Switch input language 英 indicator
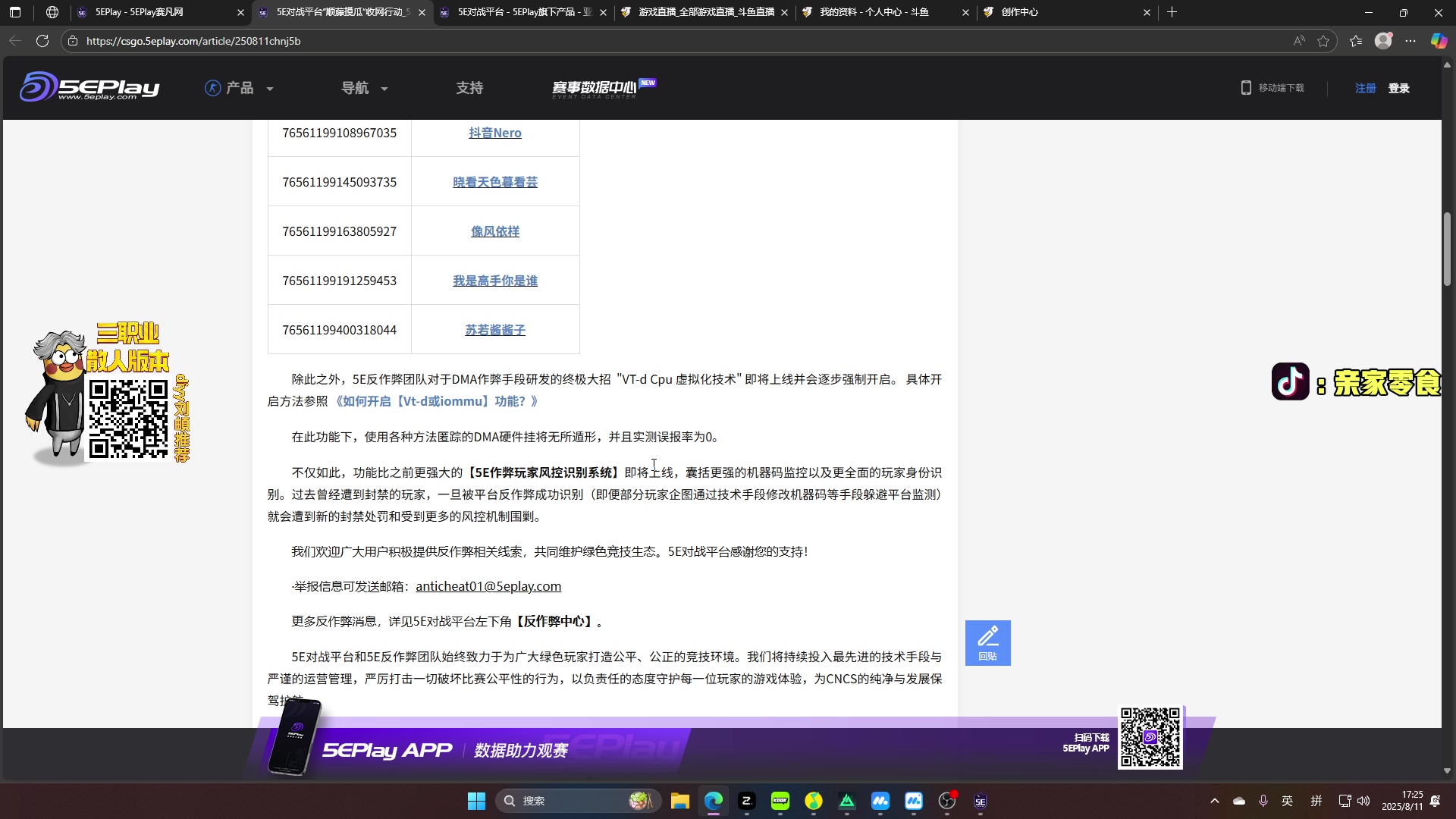This screenshot has width=1456, height=819. point(1288,801)
